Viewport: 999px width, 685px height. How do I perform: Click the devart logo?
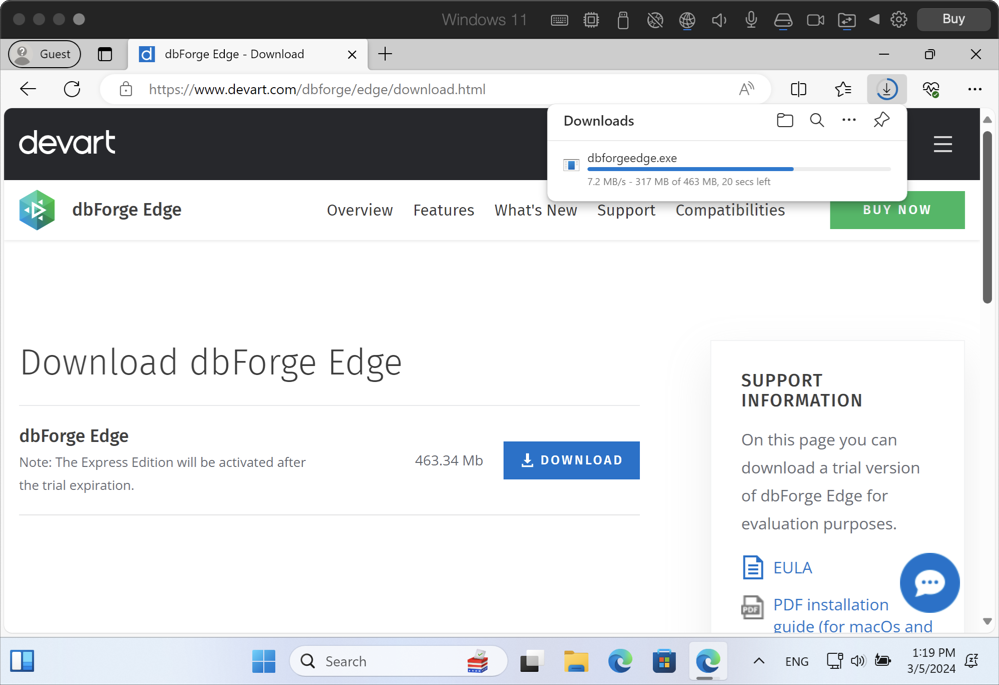coord(67,143)
